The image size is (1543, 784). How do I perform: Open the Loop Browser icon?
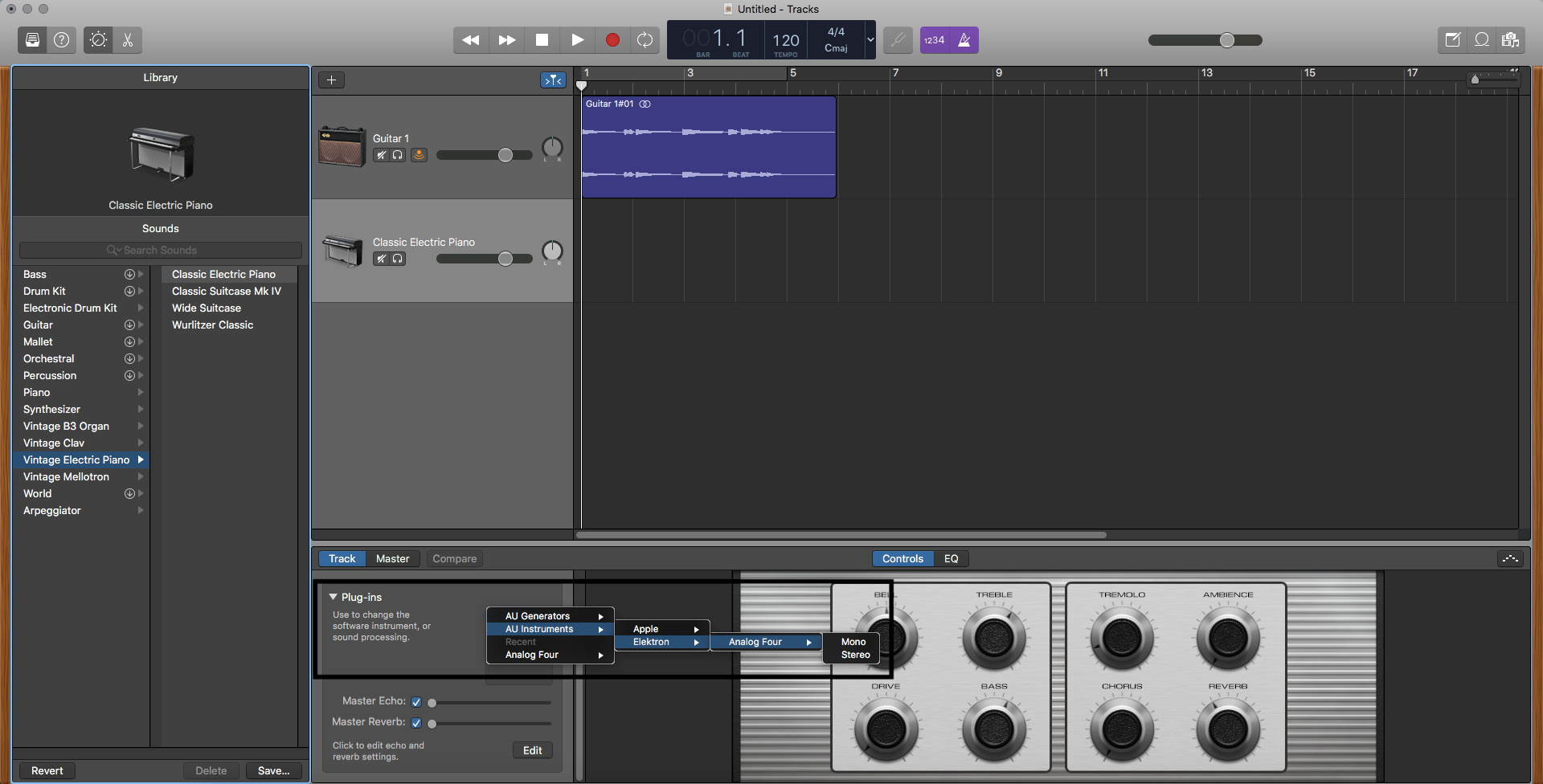point(1482,40)
